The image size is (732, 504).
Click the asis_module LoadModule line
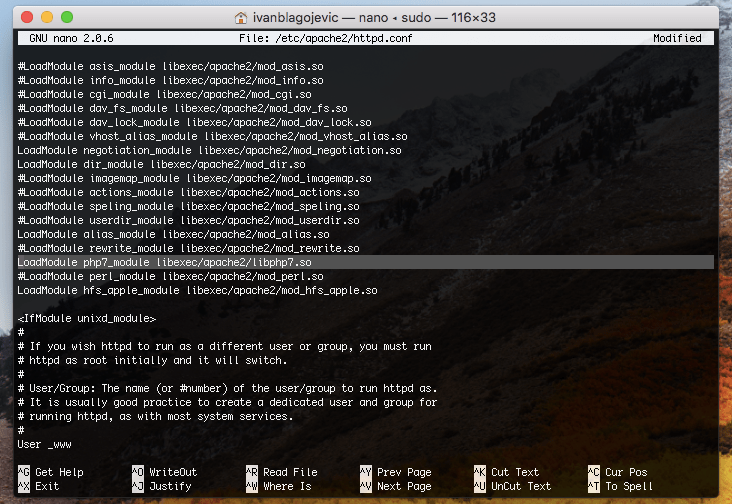click(x=170, y=66)
